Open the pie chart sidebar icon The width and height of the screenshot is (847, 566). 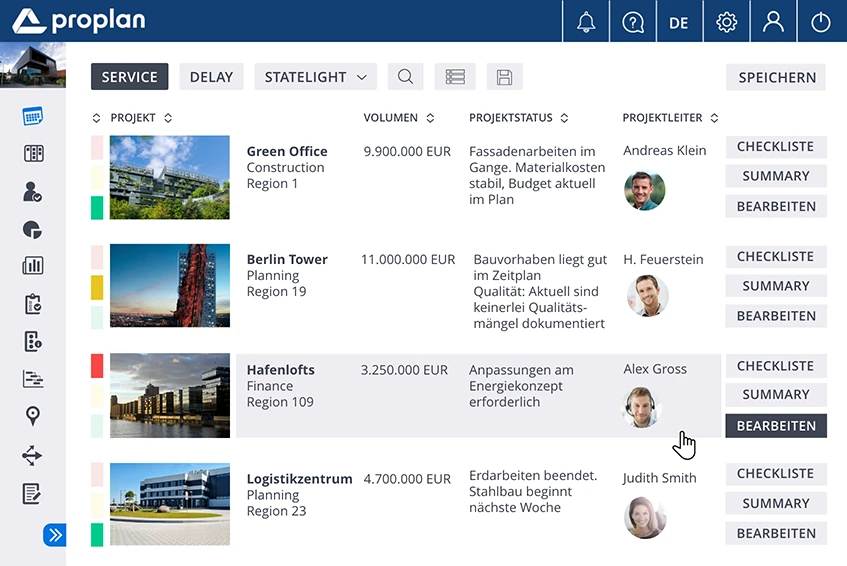pos(32,229)
